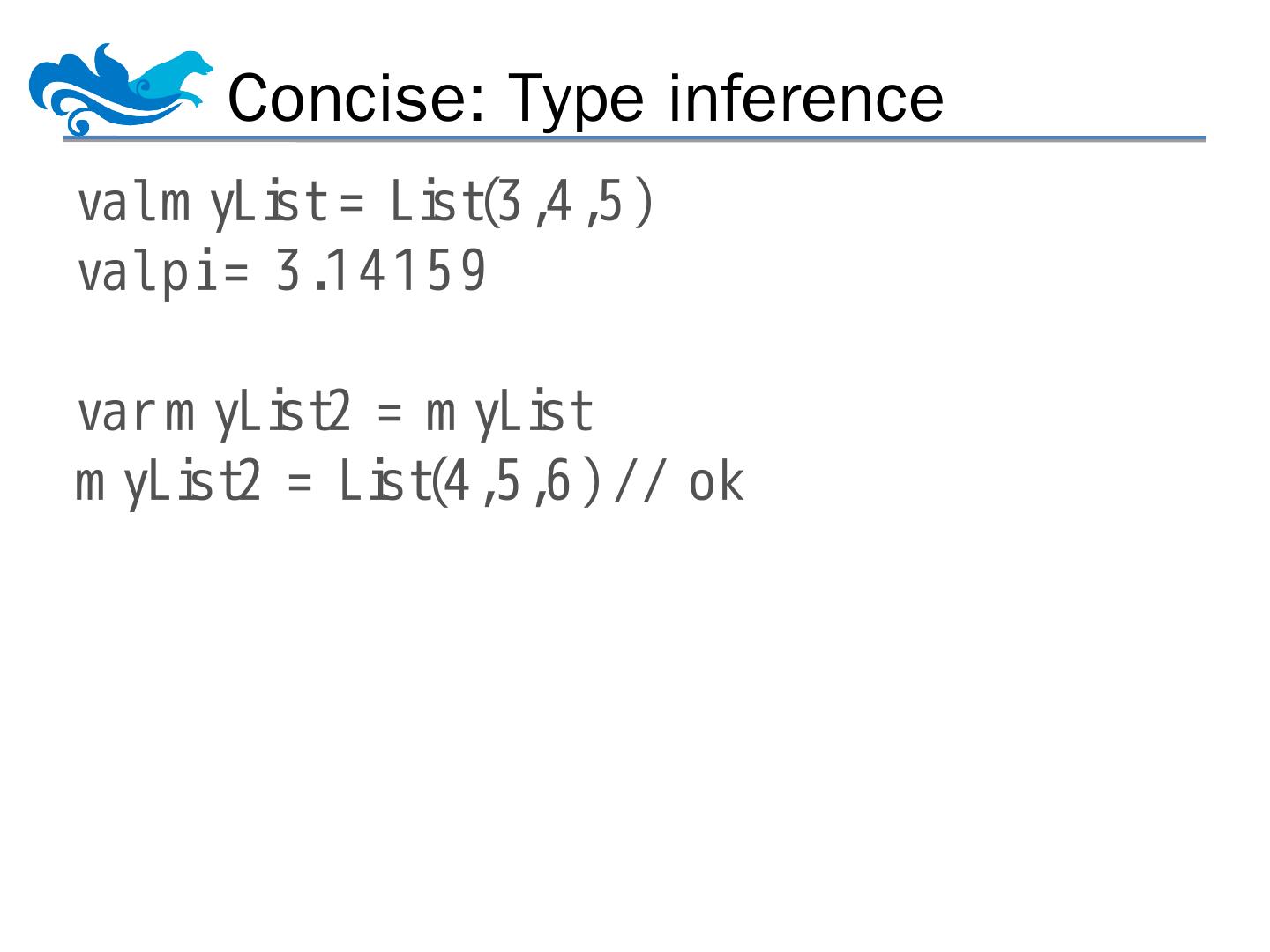1270x952 pixels.
Task: Click the '// ok' comment
Action: pyautogui.click(x=679, y=483)
